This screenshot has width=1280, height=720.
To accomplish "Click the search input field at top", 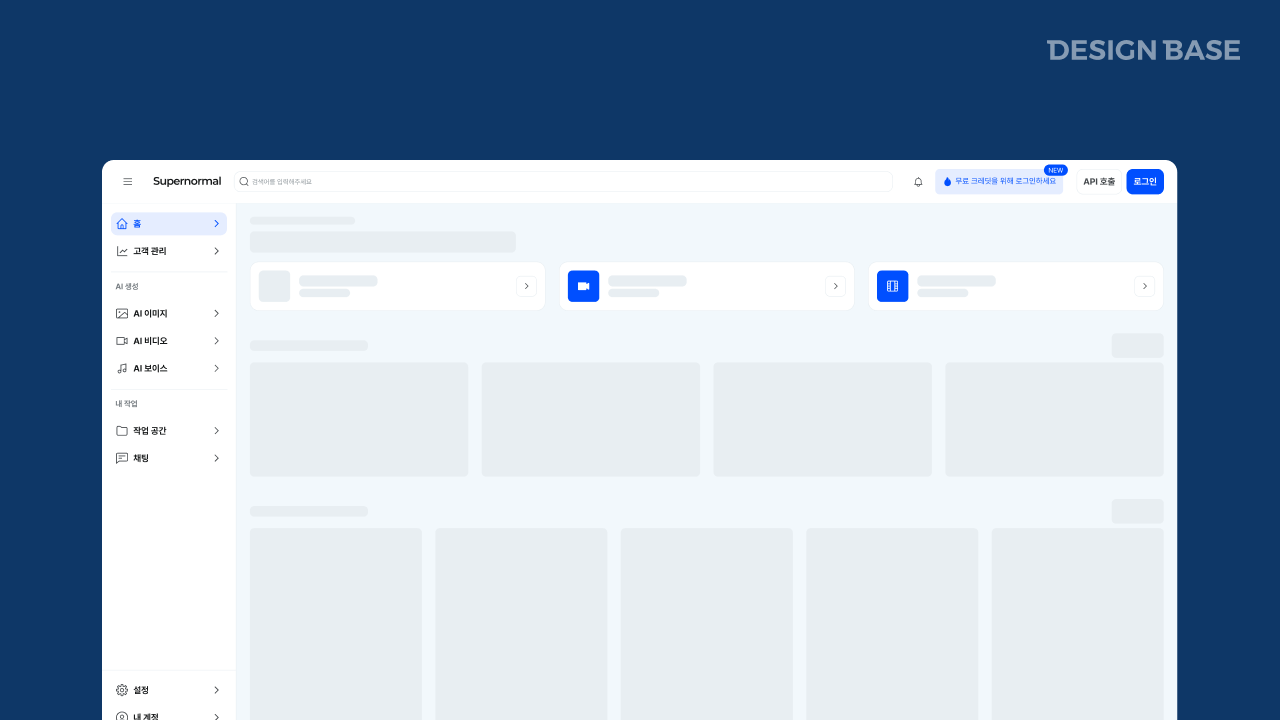I will (x=560, y=181).
